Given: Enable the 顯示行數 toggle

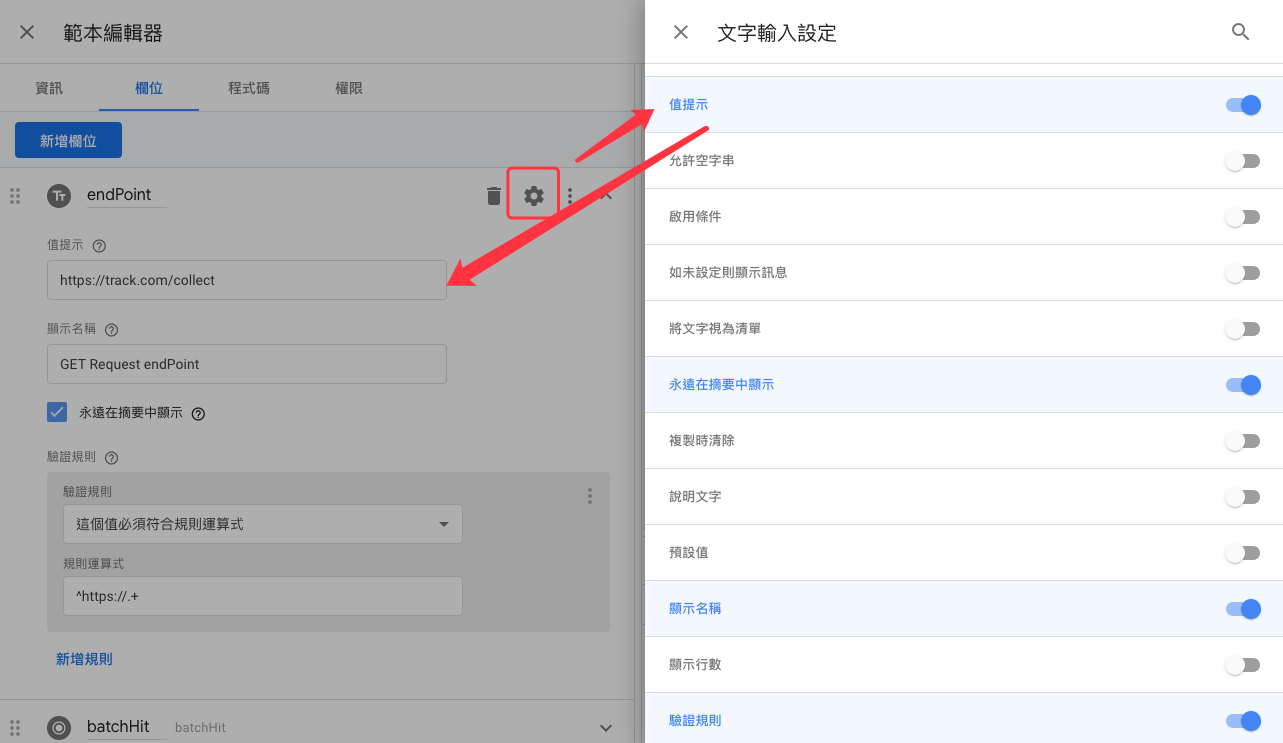Looking at the screenshot, I should [1243, 665].
